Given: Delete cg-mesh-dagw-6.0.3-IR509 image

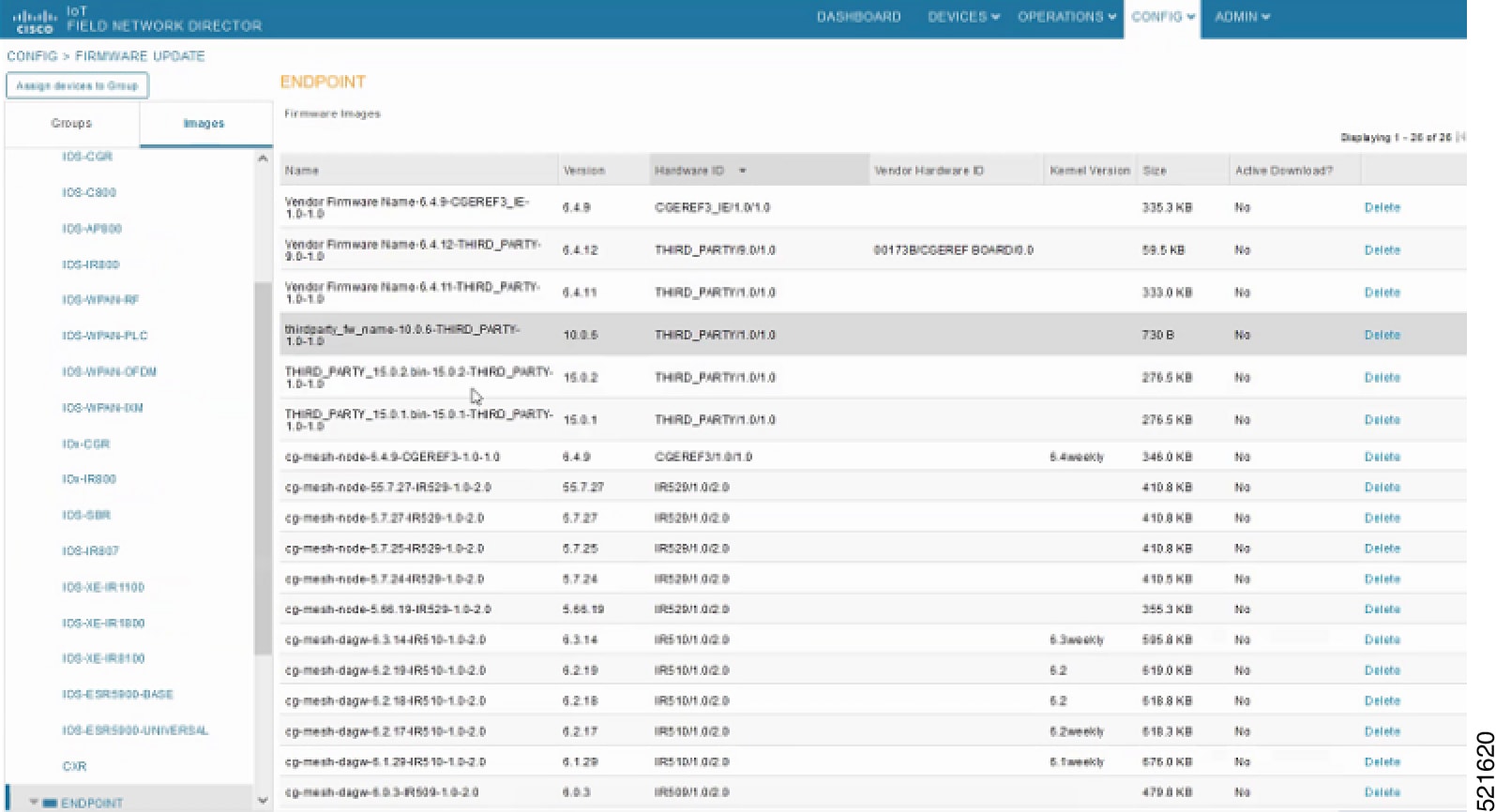Looking at the screenshot, I should click(x=1382, y=792).
